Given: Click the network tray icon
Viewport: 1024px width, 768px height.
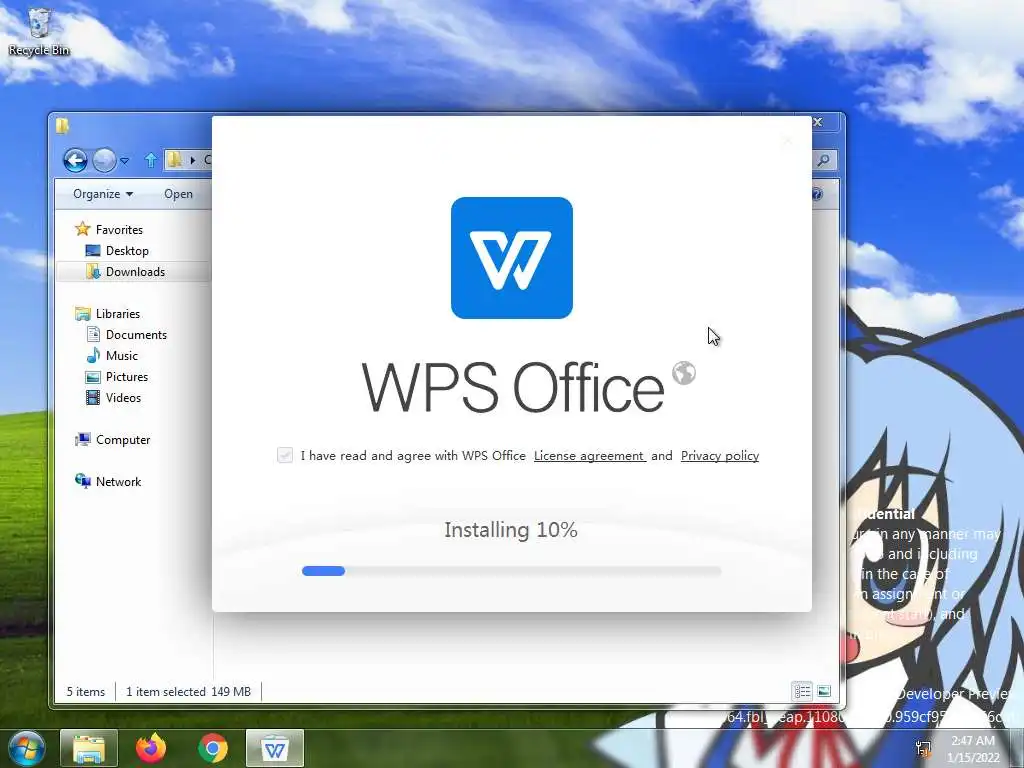Looking at the screenshot, I should (x=923, y=748).
